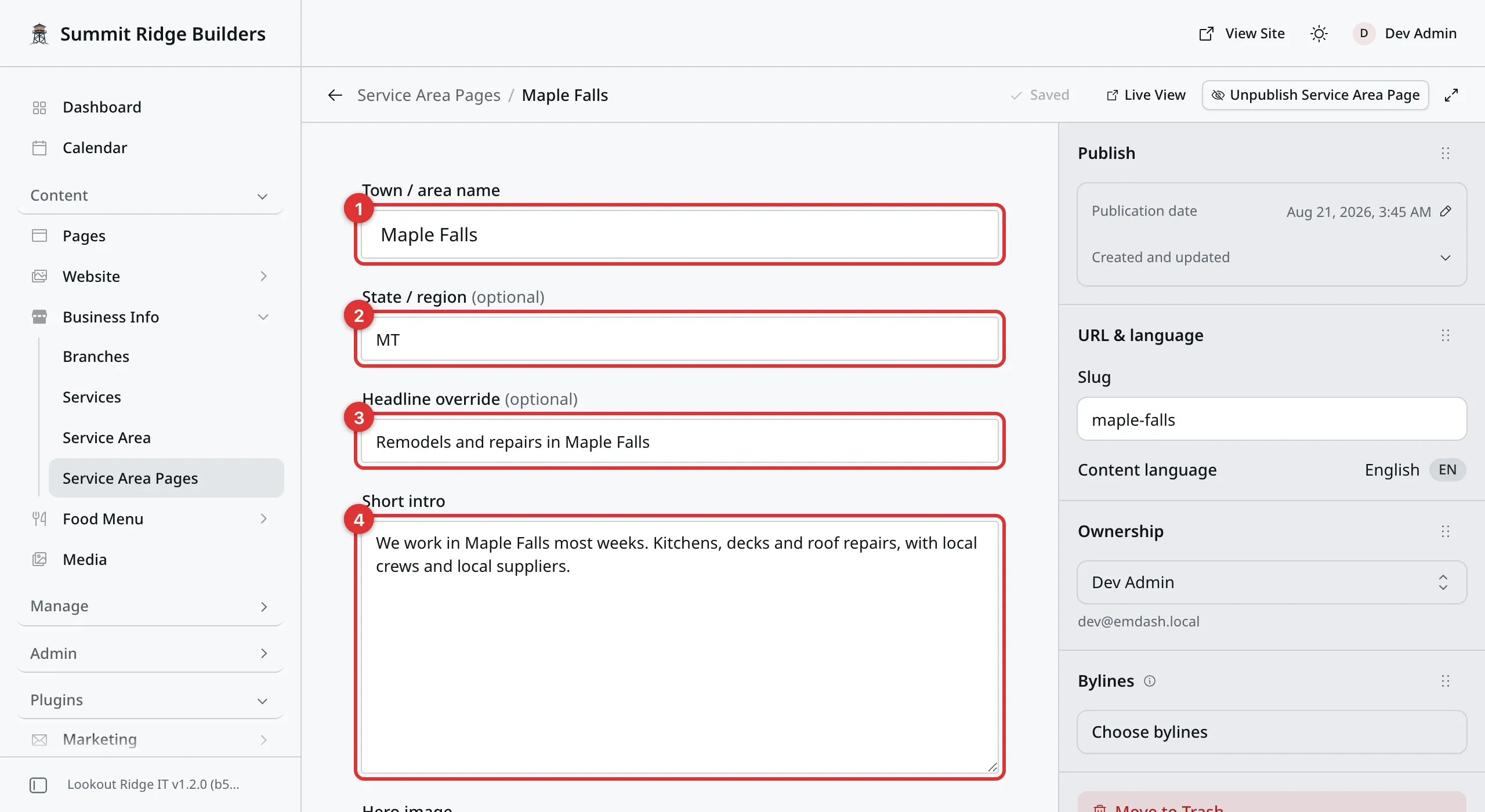Click the Choose bylines field

click(x=1272, y=732)
